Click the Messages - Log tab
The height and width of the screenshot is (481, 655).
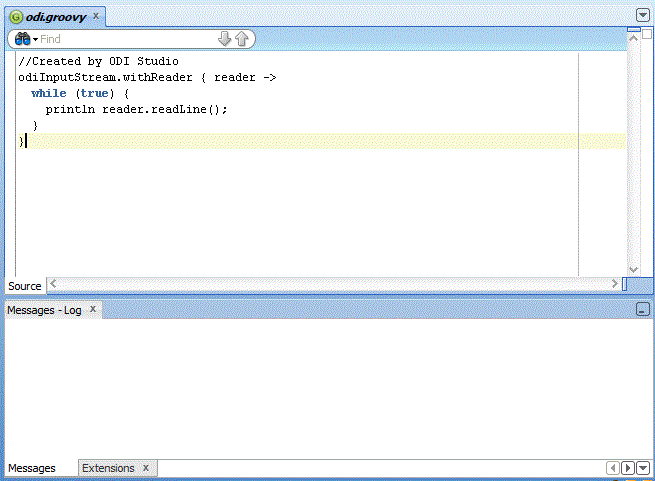coord(44,310)
